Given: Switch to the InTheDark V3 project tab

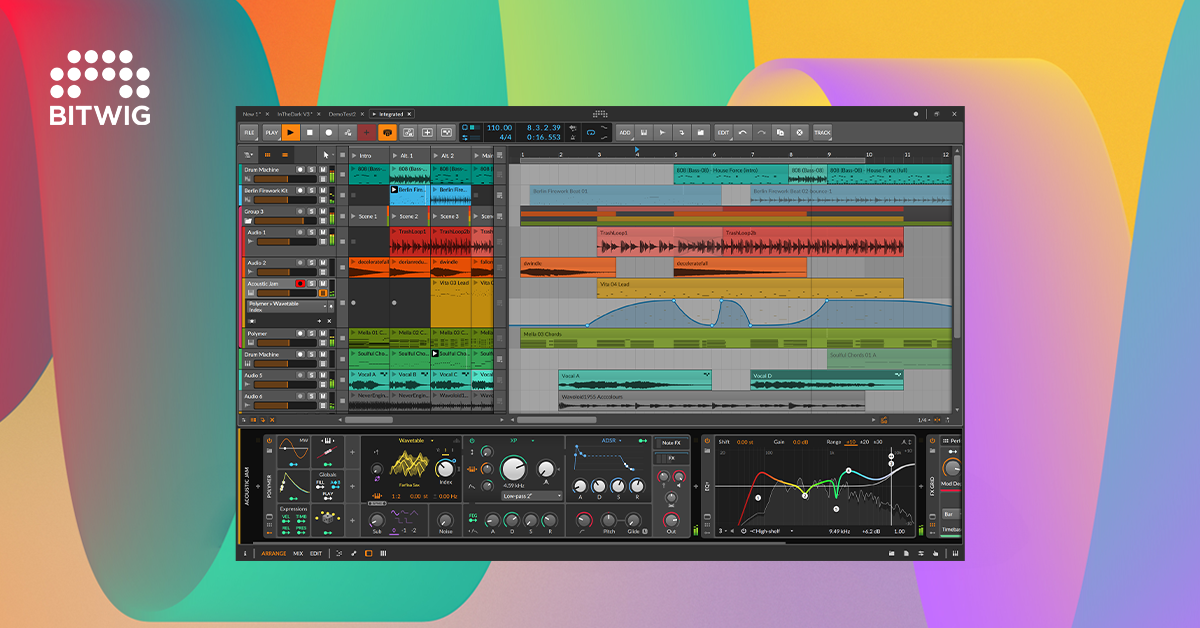Looking at the screenshot, I should coord(294,114).
